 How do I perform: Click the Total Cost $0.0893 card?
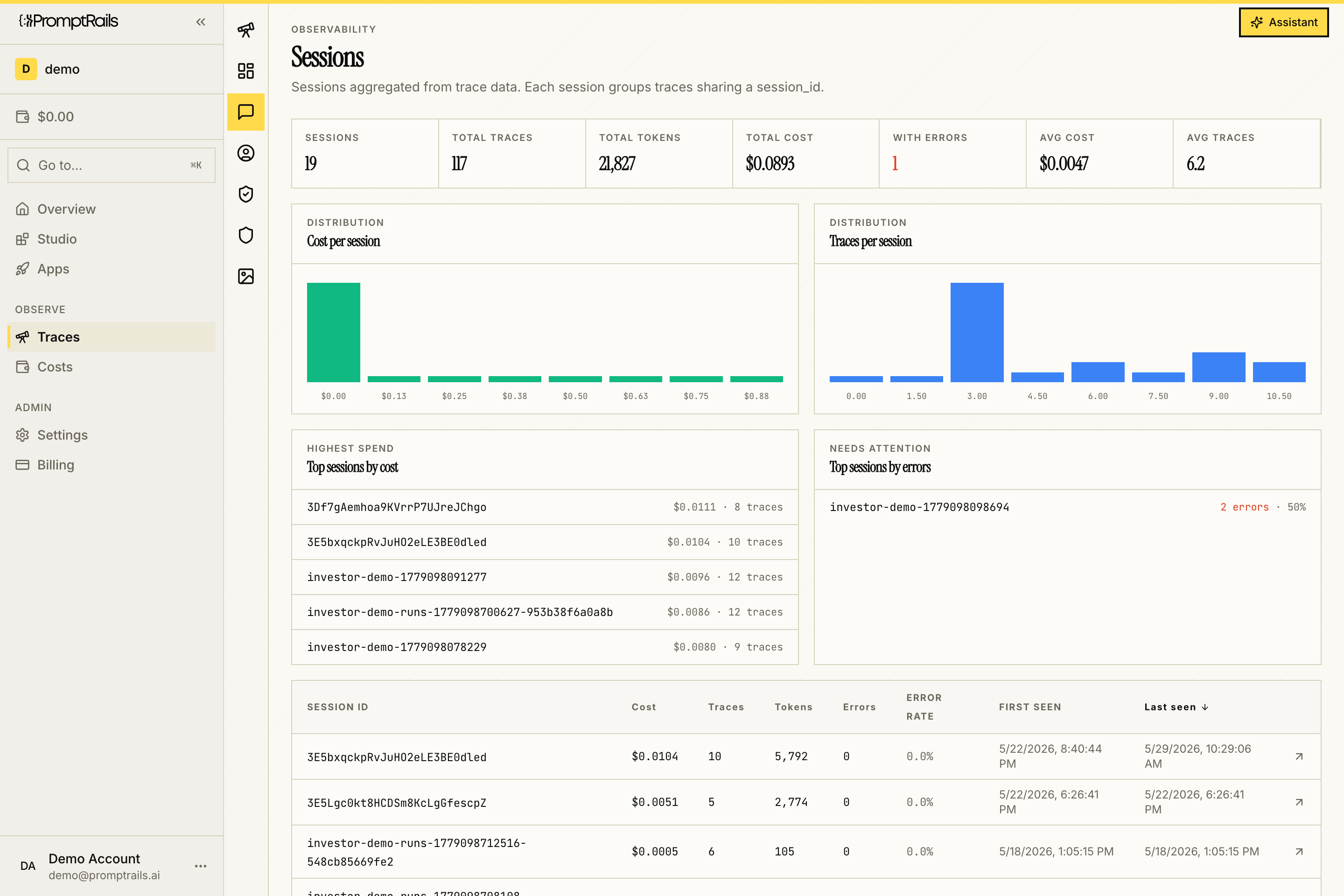coord(806,153)
